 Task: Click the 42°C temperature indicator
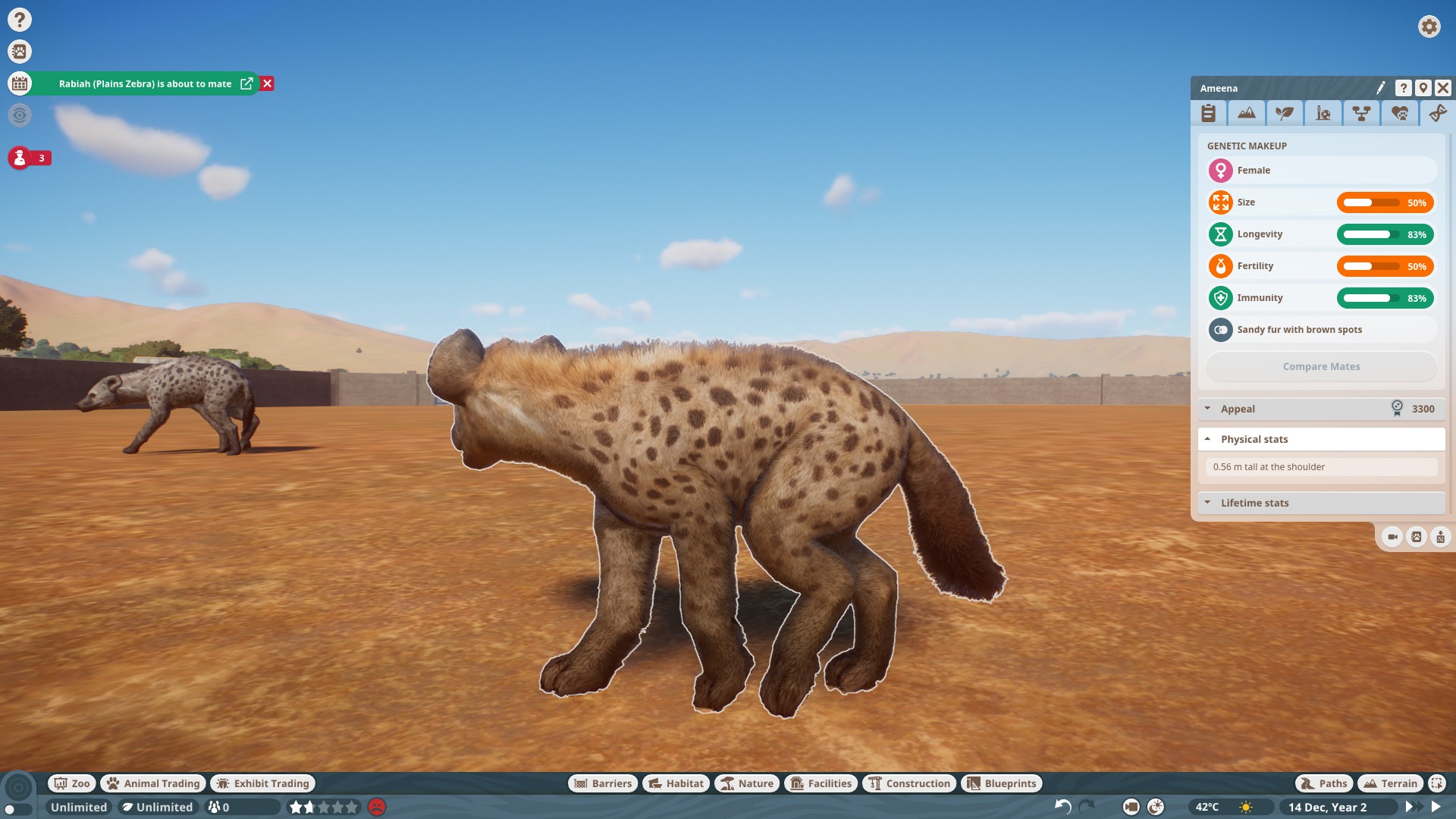click(1207, 807)
